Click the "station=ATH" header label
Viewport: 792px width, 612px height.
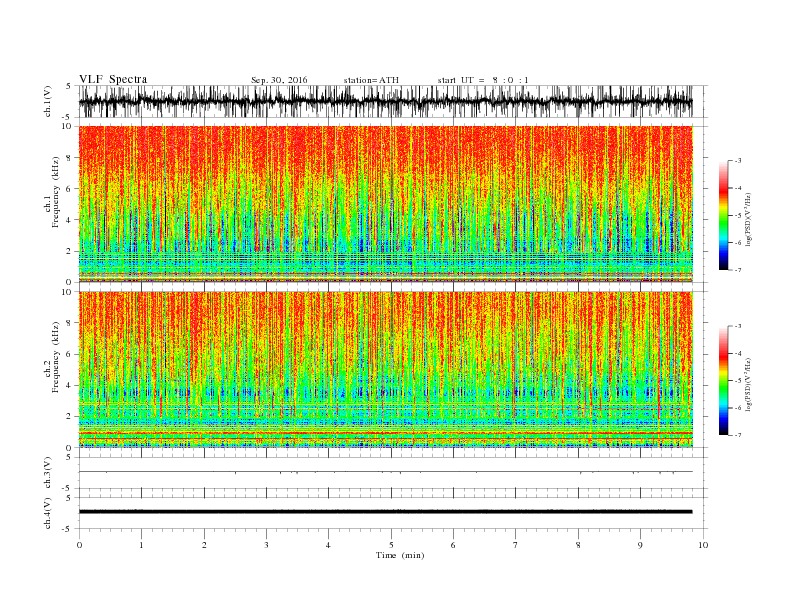click(x=371, y=80)
